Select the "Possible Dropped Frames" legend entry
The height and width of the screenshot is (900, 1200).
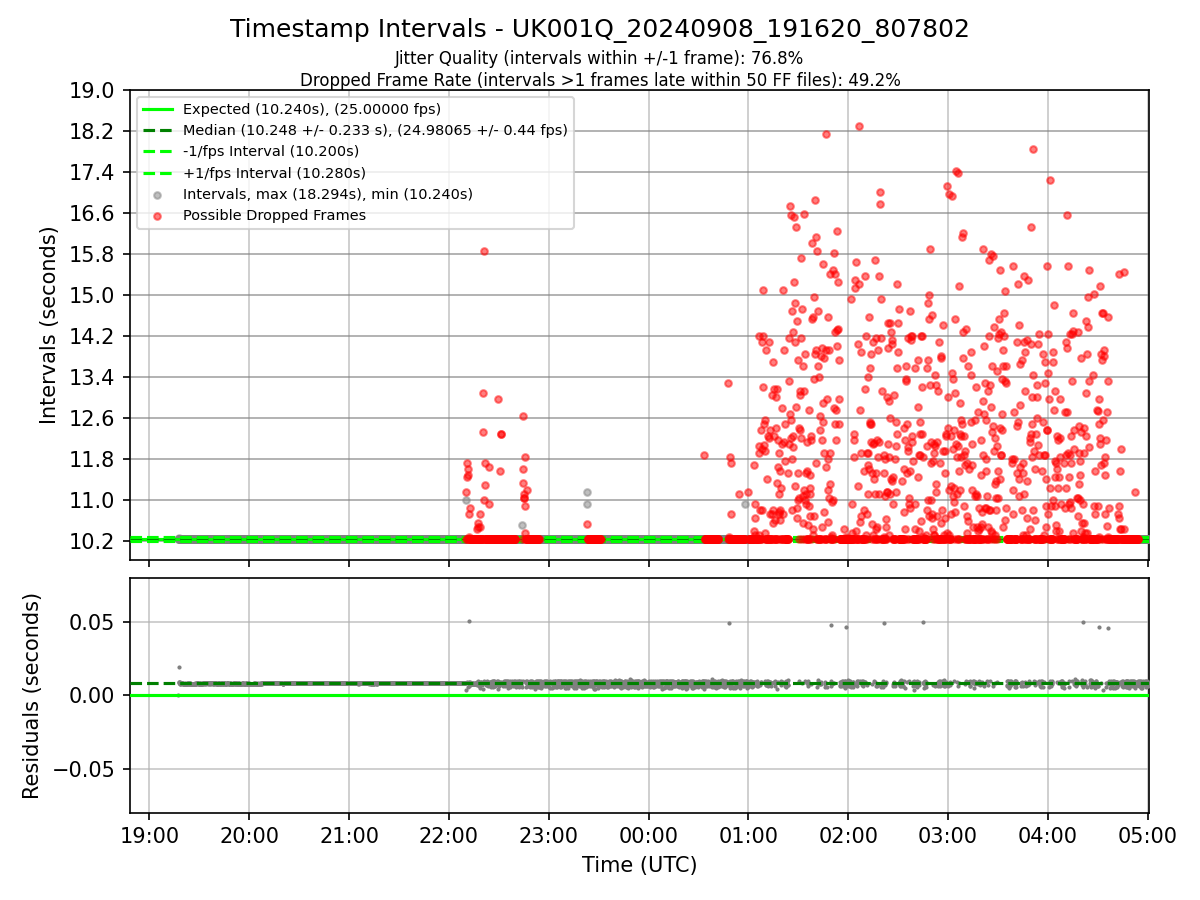pyautogui.click(x=274, y=215)
